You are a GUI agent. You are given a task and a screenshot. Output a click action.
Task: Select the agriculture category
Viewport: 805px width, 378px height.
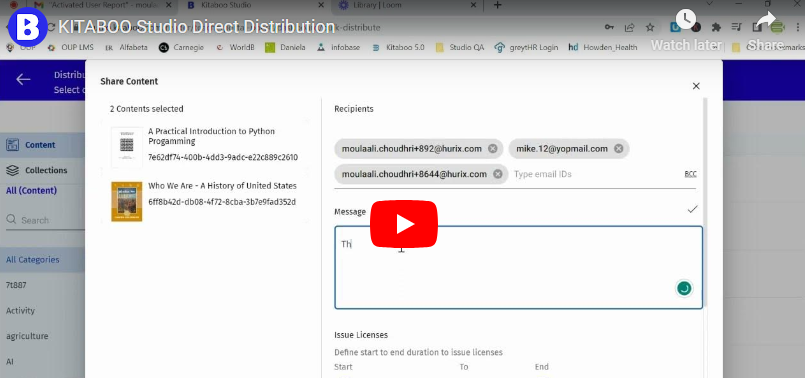(27, 336)
